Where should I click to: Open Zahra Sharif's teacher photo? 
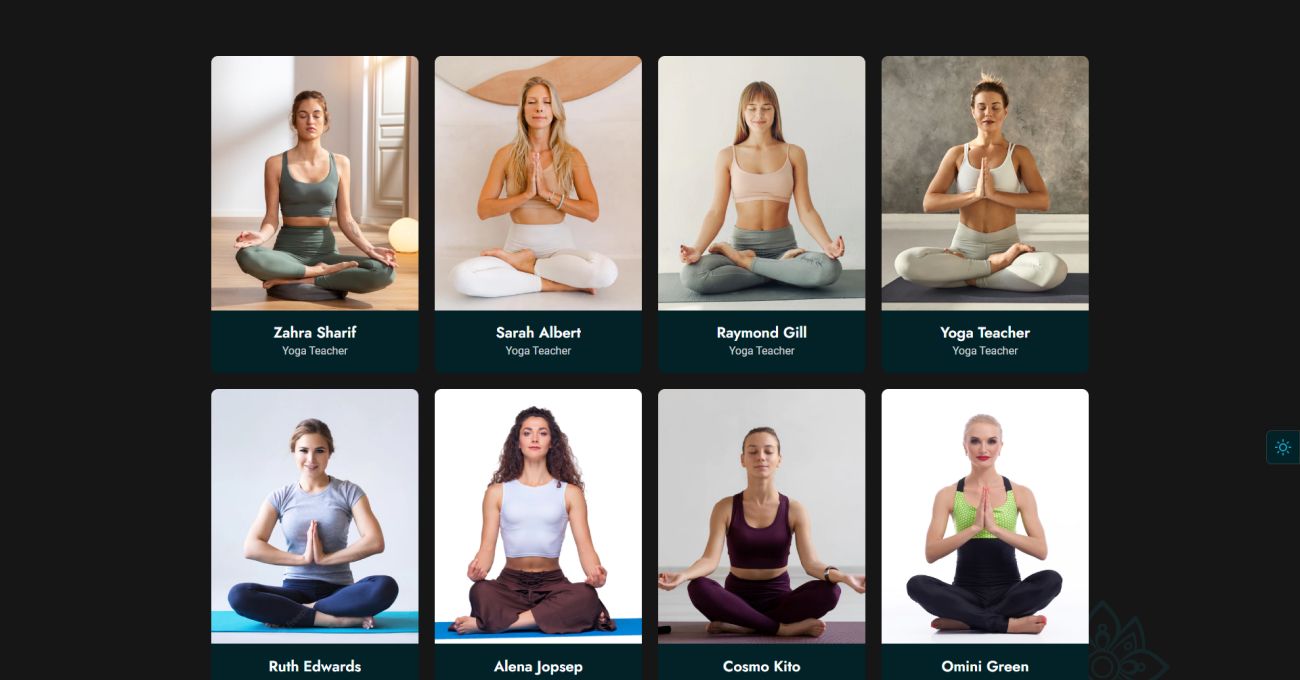click(x=315, y=183)
